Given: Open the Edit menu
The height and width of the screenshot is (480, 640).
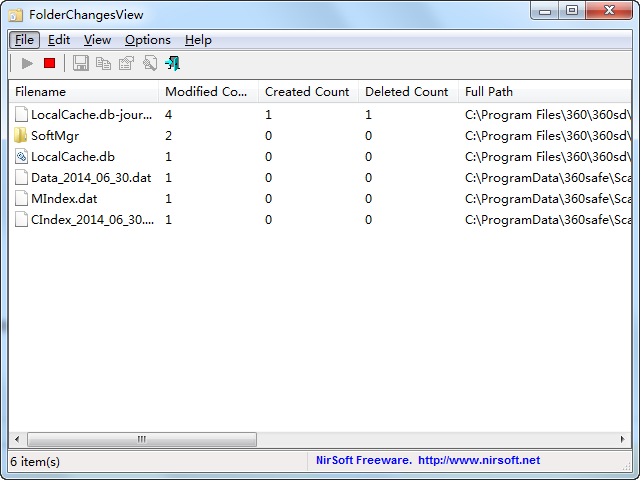Looking at the screenshot, I should [x=59, y=40].
